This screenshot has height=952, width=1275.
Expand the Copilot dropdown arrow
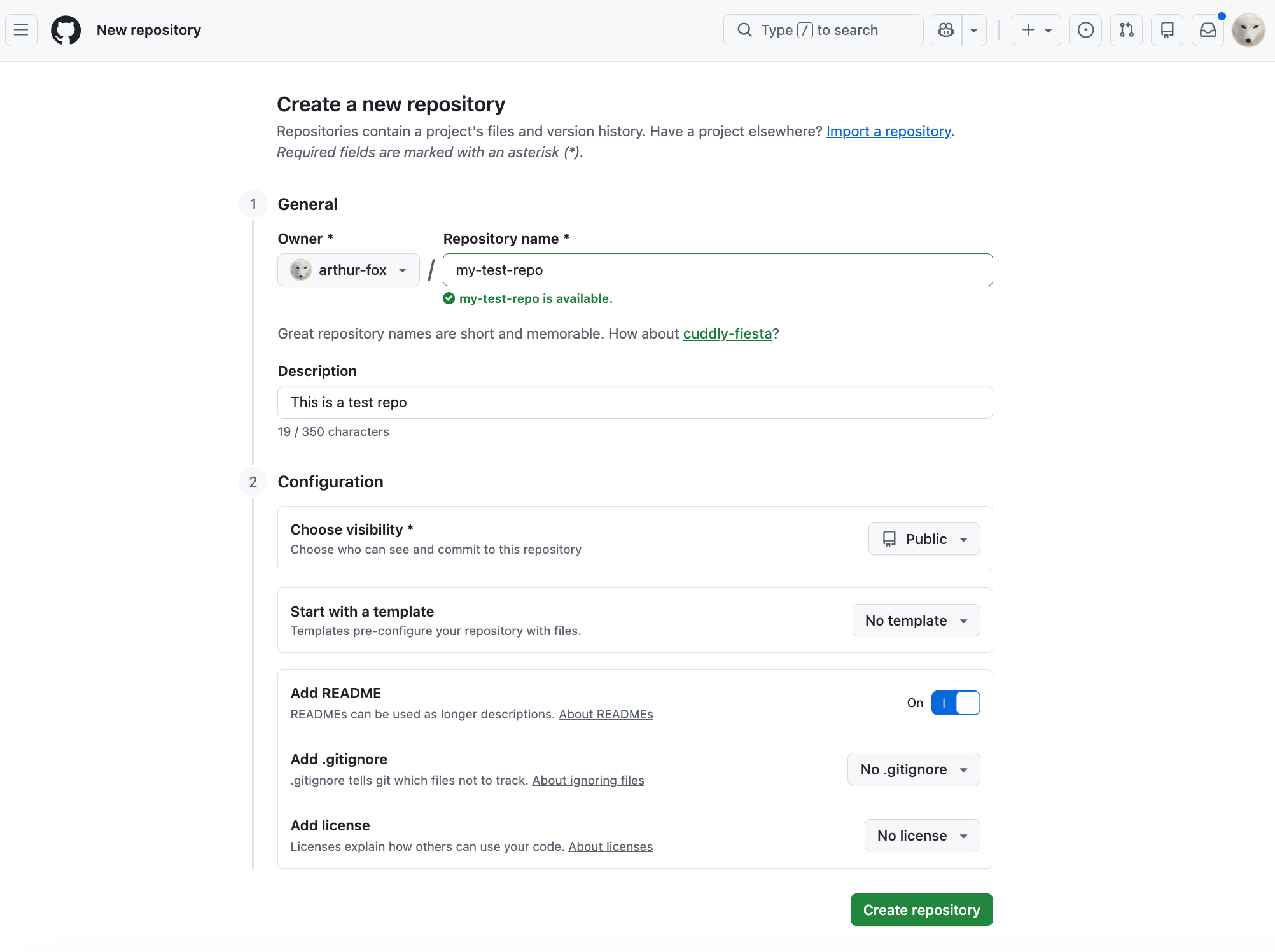[973, 30]
